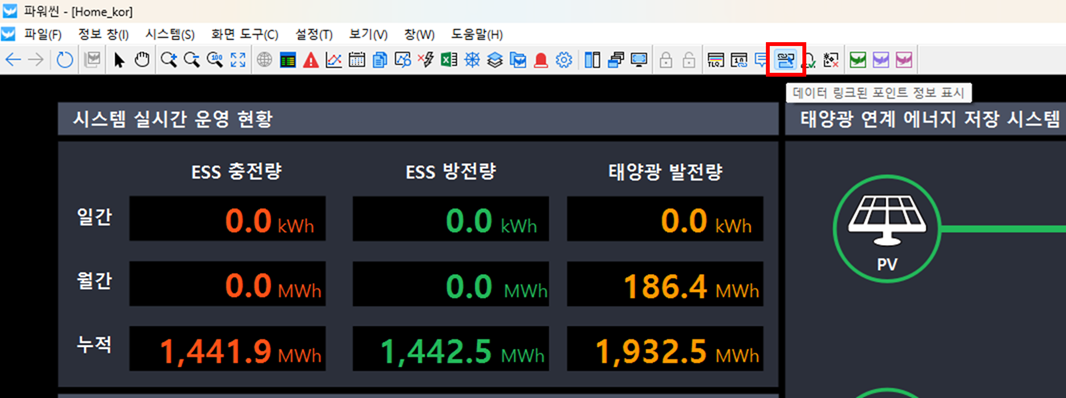Viewport: 1066px width, 398px height.
Task: Click the red siren alarm icon
Action: click(541, 61)
